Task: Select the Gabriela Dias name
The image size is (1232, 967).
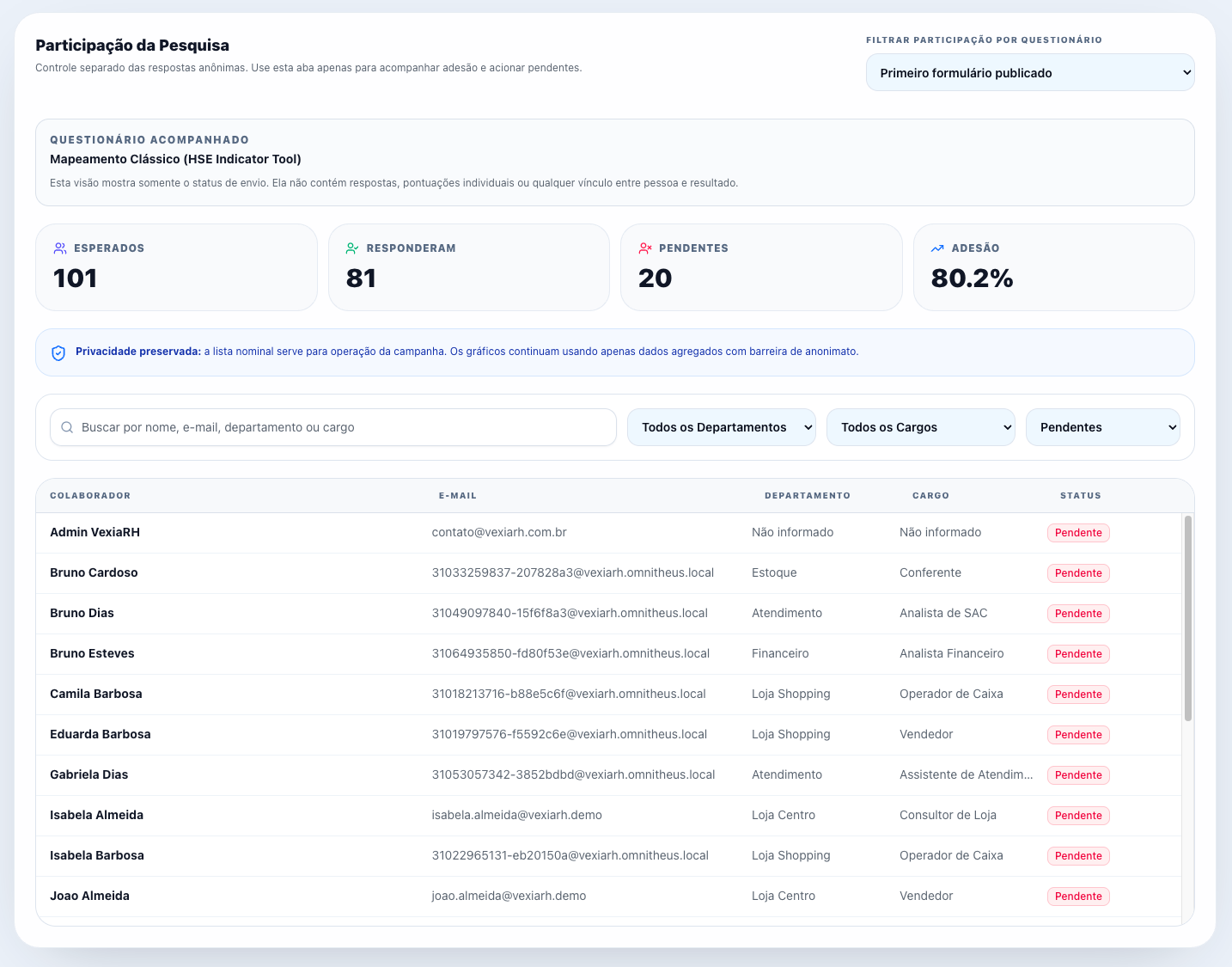Action: click(x=89, y=774)
